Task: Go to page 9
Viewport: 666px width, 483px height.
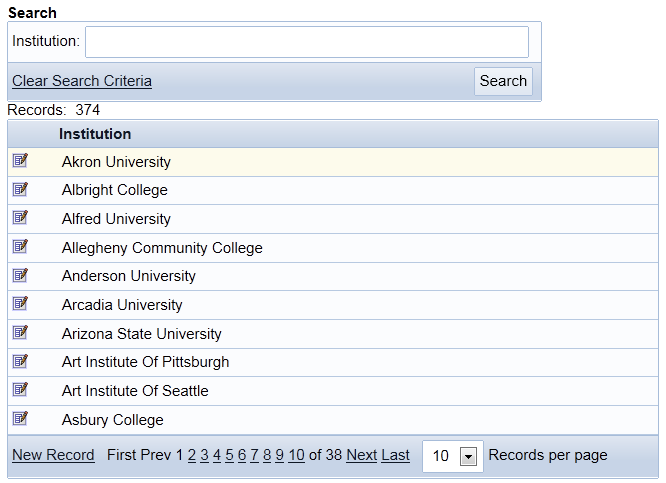Action: 279,455
